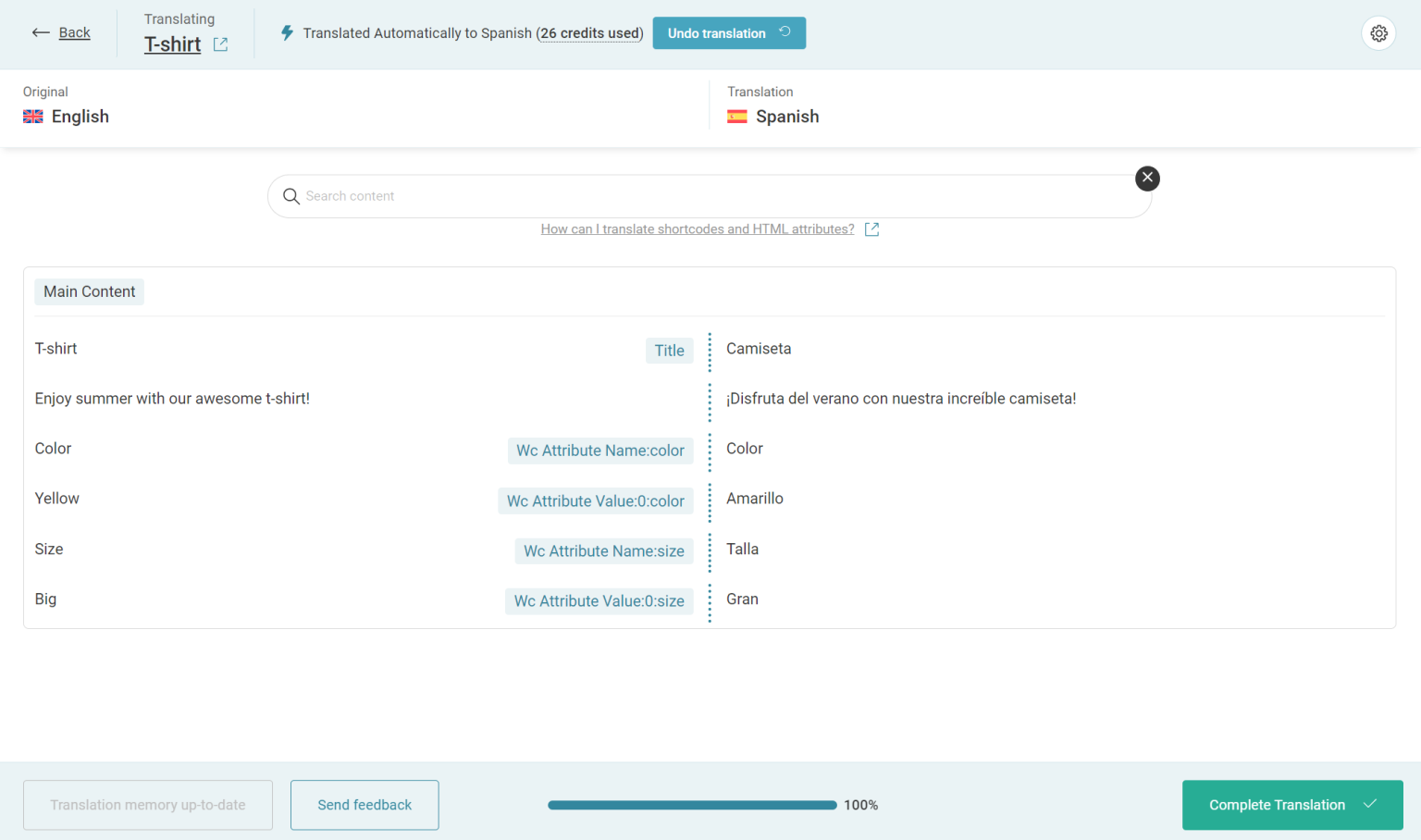
Task: Click the Wc Attribute Name:color badge
Action: (599, 451)
